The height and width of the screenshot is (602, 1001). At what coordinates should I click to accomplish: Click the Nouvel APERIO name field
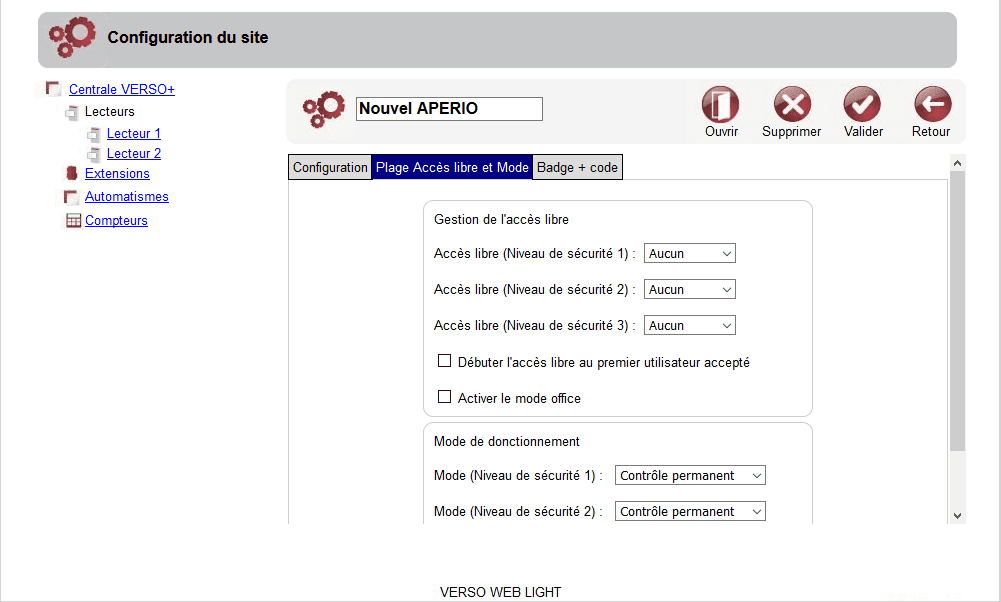449,109
